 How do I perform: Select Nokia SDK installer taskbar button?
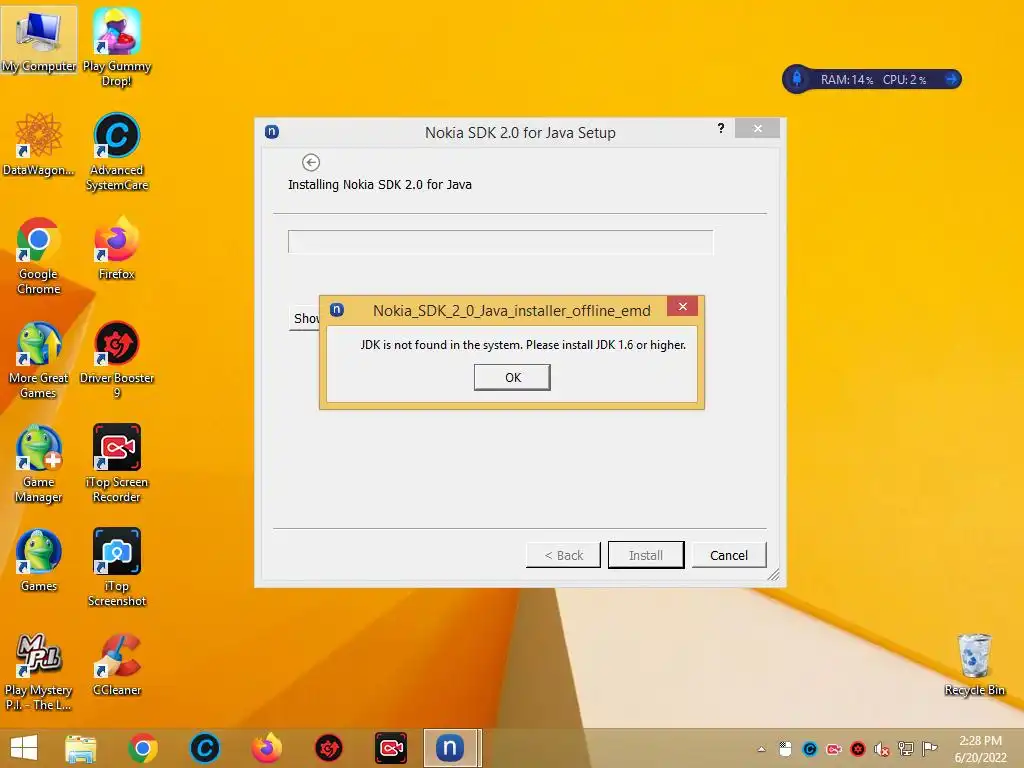point(452,748)
